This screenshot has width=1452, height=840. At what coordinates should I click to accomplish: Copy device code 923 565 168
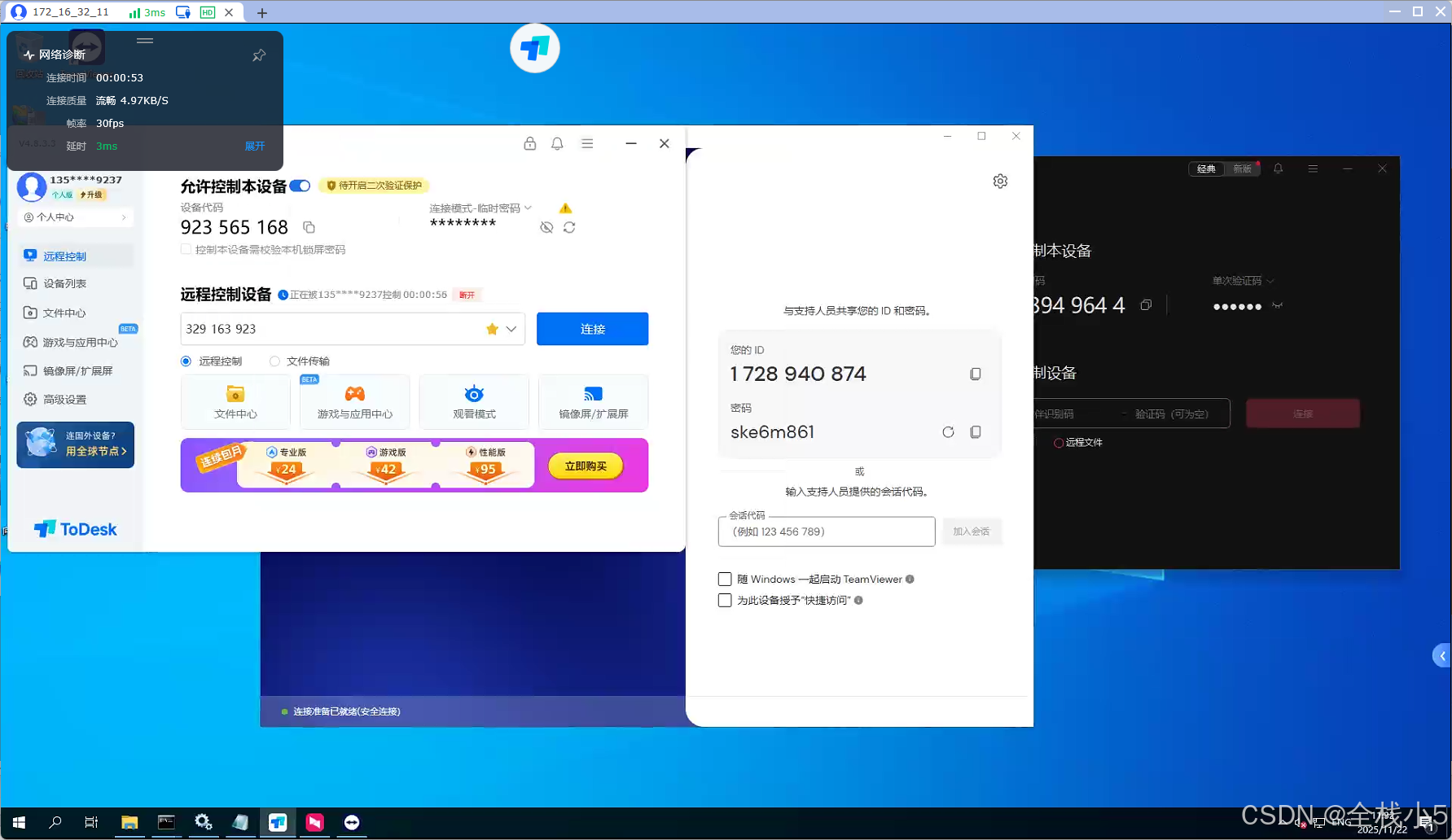309,227
